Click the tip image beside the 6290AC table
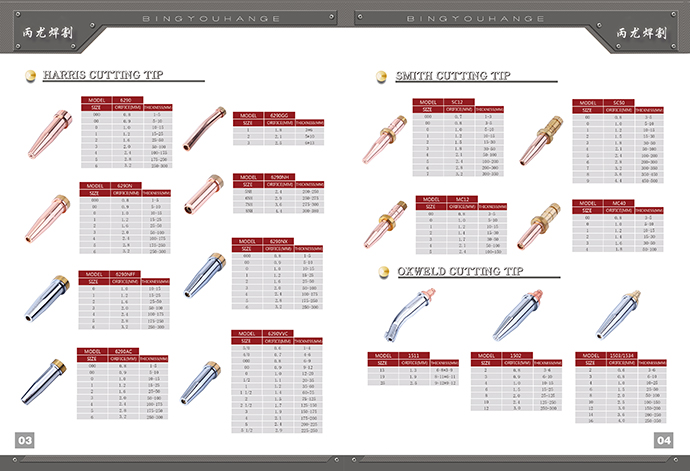Screen dimensions: 690x471 coord(43,382)
